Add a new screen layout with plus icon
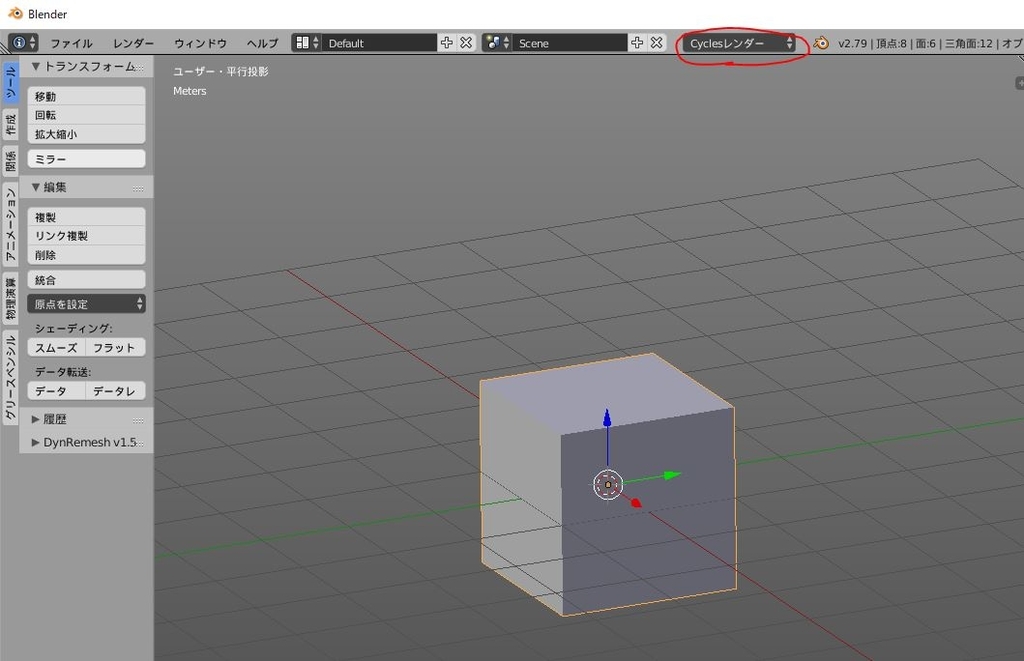The image size is (1024, 661). tap(447, 43)
